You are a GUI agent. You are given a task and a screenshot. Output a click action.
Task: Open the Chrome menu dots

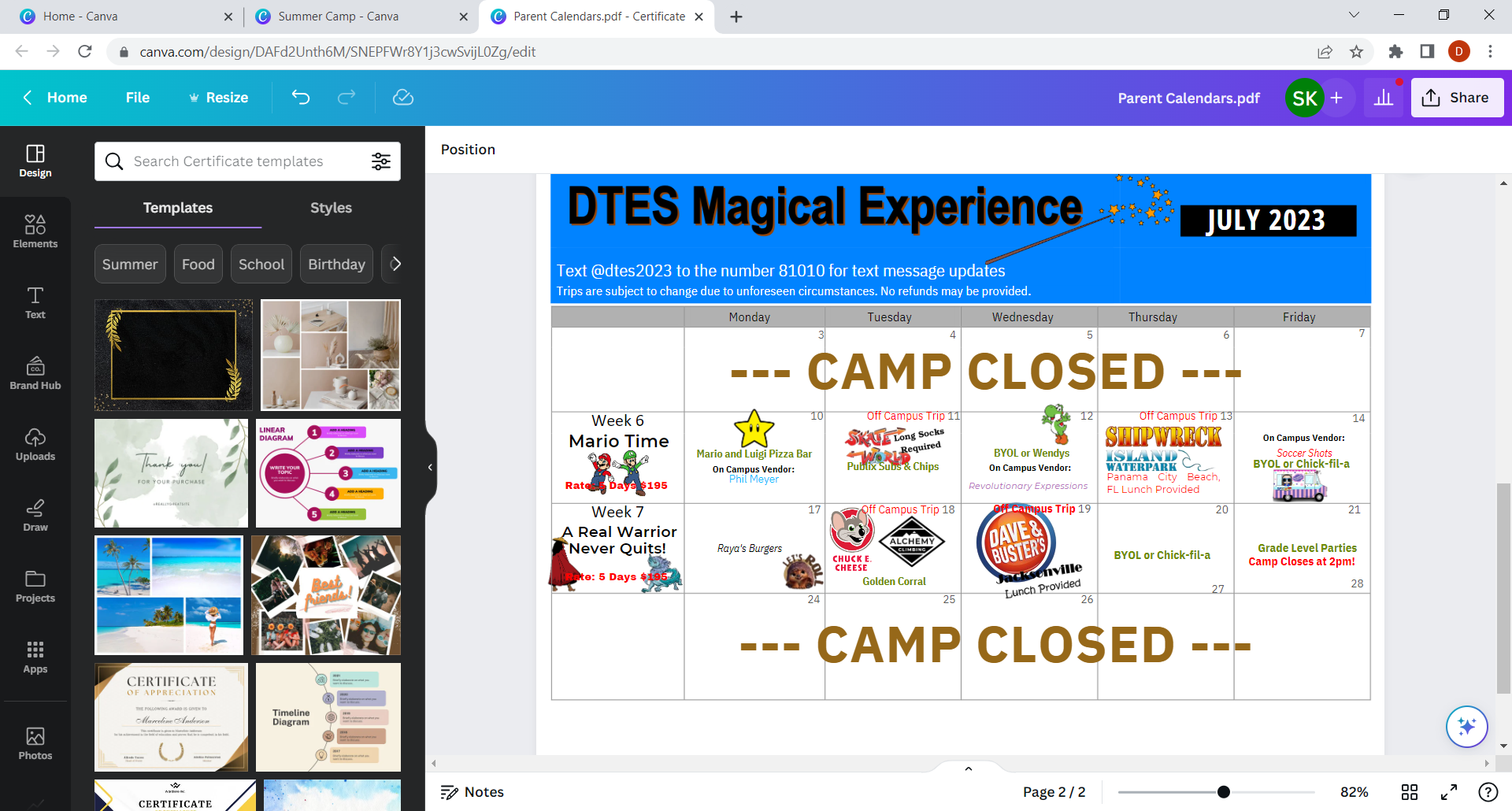(1490, 52)
